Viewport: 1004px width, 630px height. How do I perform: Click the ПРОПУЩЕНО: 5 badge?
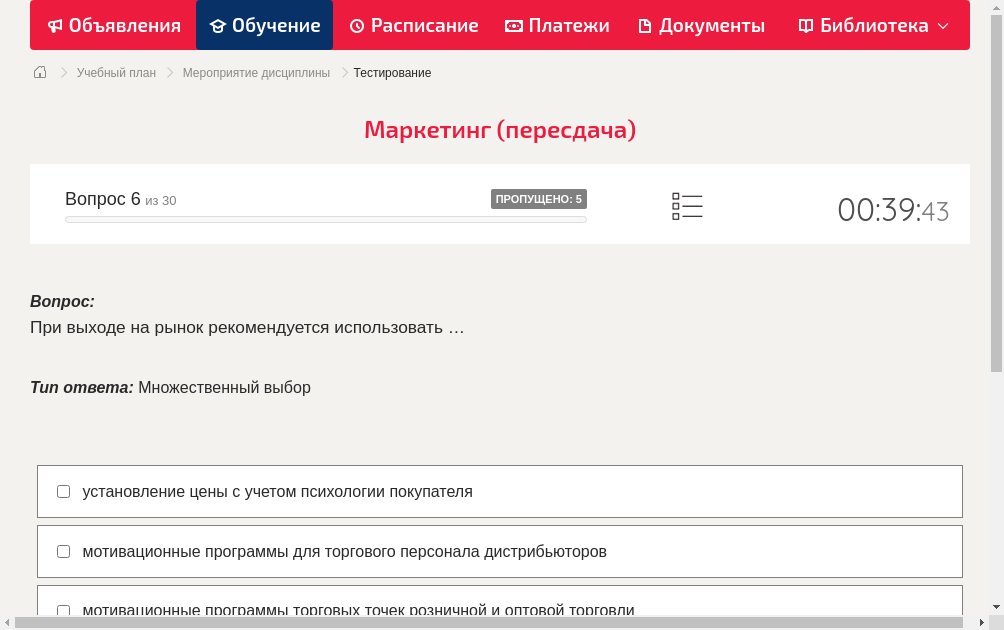coord(538,199)
